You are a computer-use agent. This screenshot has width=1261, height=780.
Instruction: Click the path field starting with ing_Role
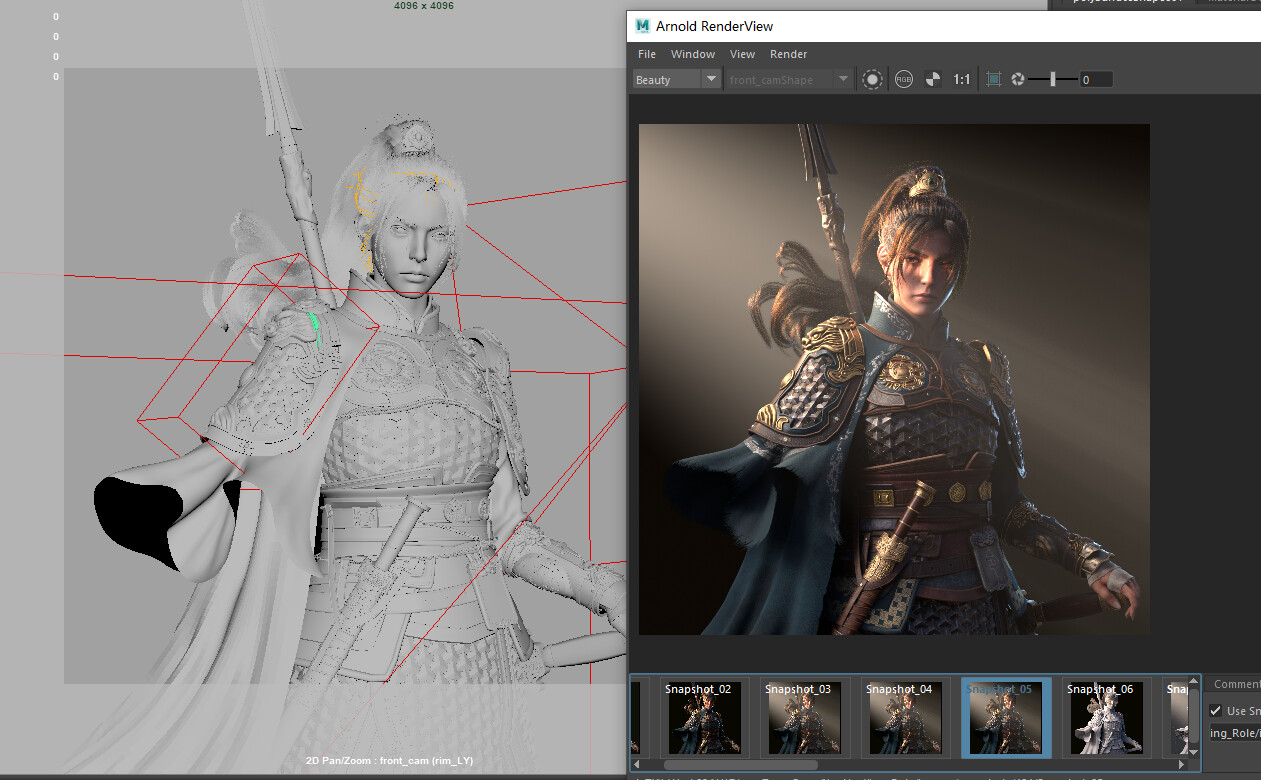tap(1234, 734)
